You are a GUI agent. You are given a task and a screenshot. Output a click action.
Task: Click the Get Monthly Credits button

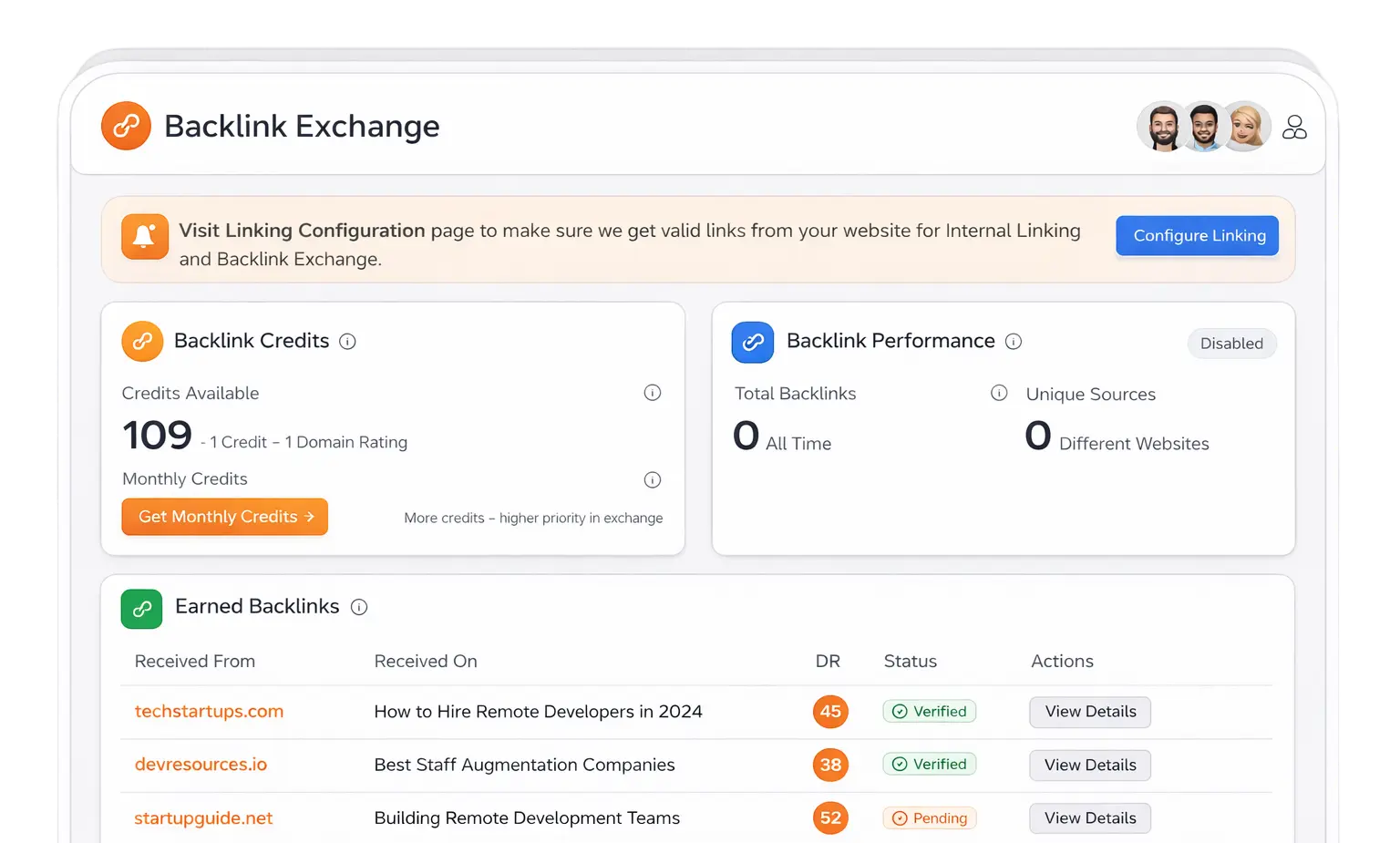[x=224, y=517]
